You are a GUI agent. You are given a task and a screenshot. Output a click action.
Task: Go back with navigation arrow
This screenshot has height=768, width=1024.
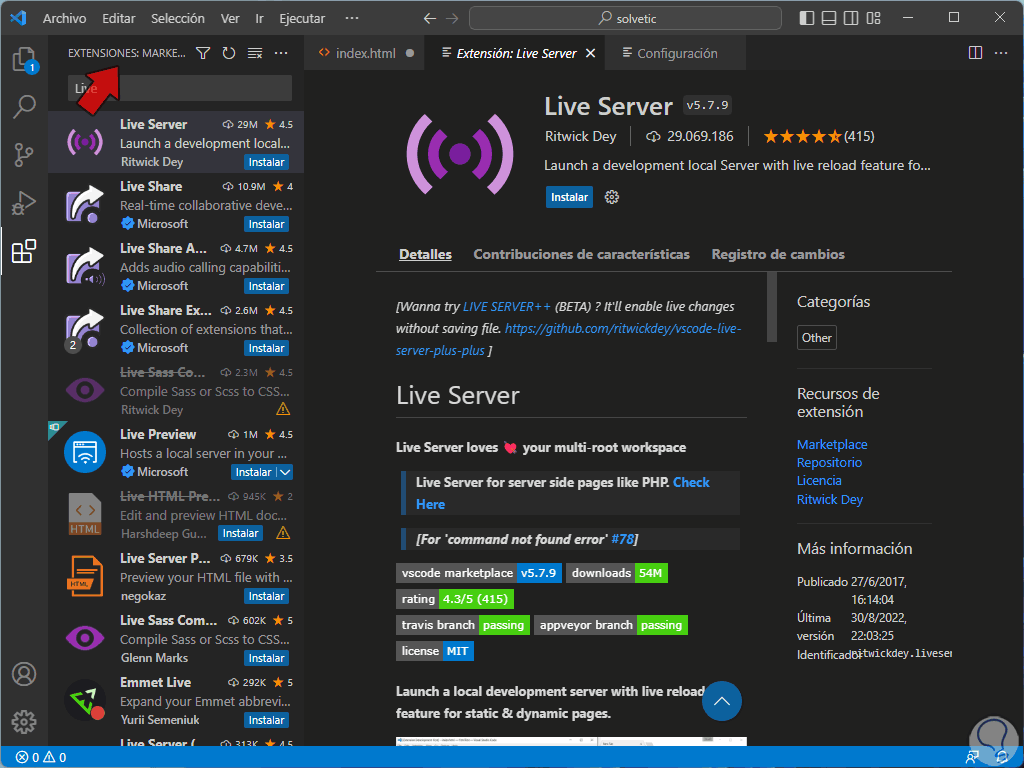point(430,18)
